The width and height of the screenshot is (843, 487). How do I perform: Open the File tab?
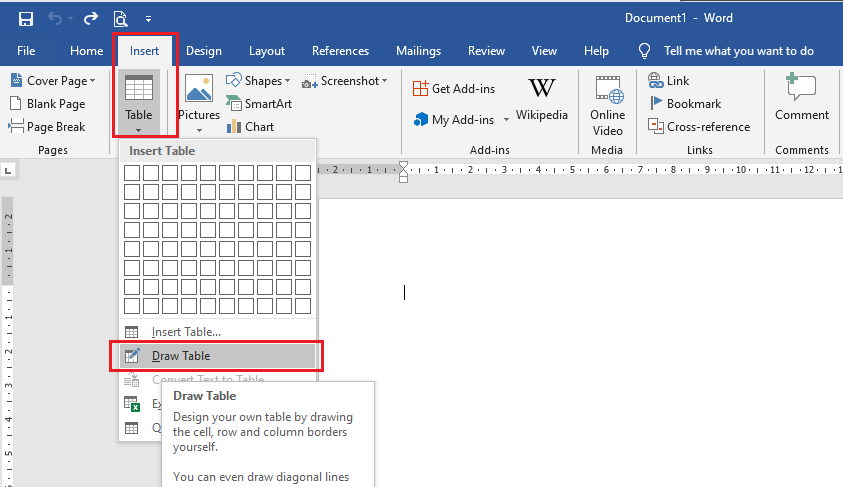pyautogui.click(x=26, y=51)
